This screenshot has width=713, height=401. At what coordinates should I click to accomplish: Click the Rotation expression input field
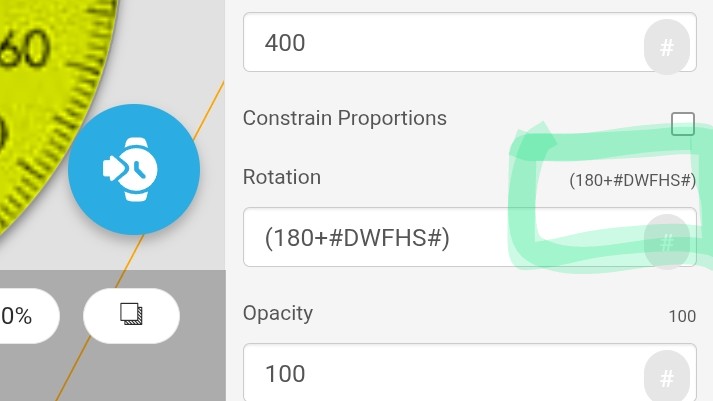[x=440, y=238]
